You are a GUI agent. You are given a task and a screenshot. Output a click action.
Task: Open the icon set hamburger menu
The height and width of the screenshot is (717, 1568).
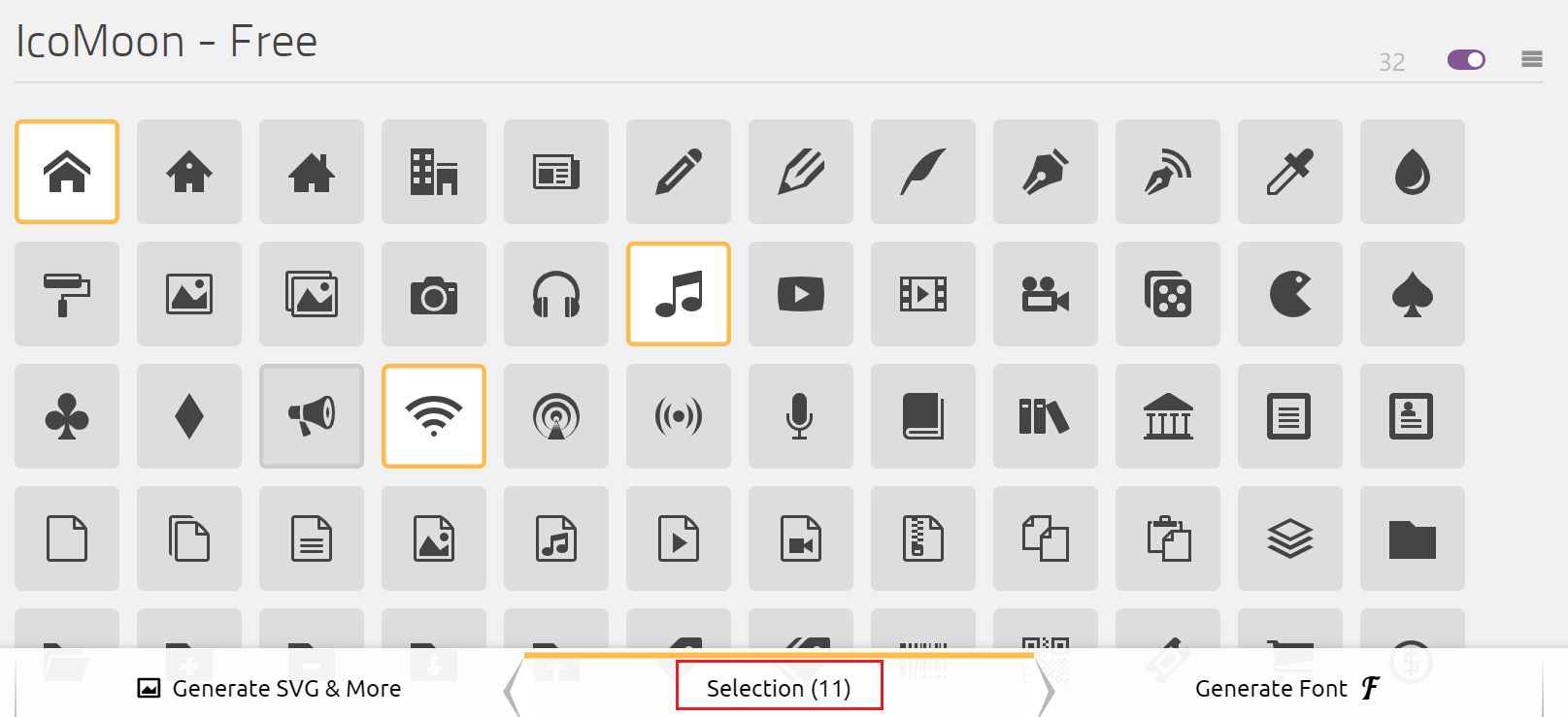click(x=1532, y=60)
